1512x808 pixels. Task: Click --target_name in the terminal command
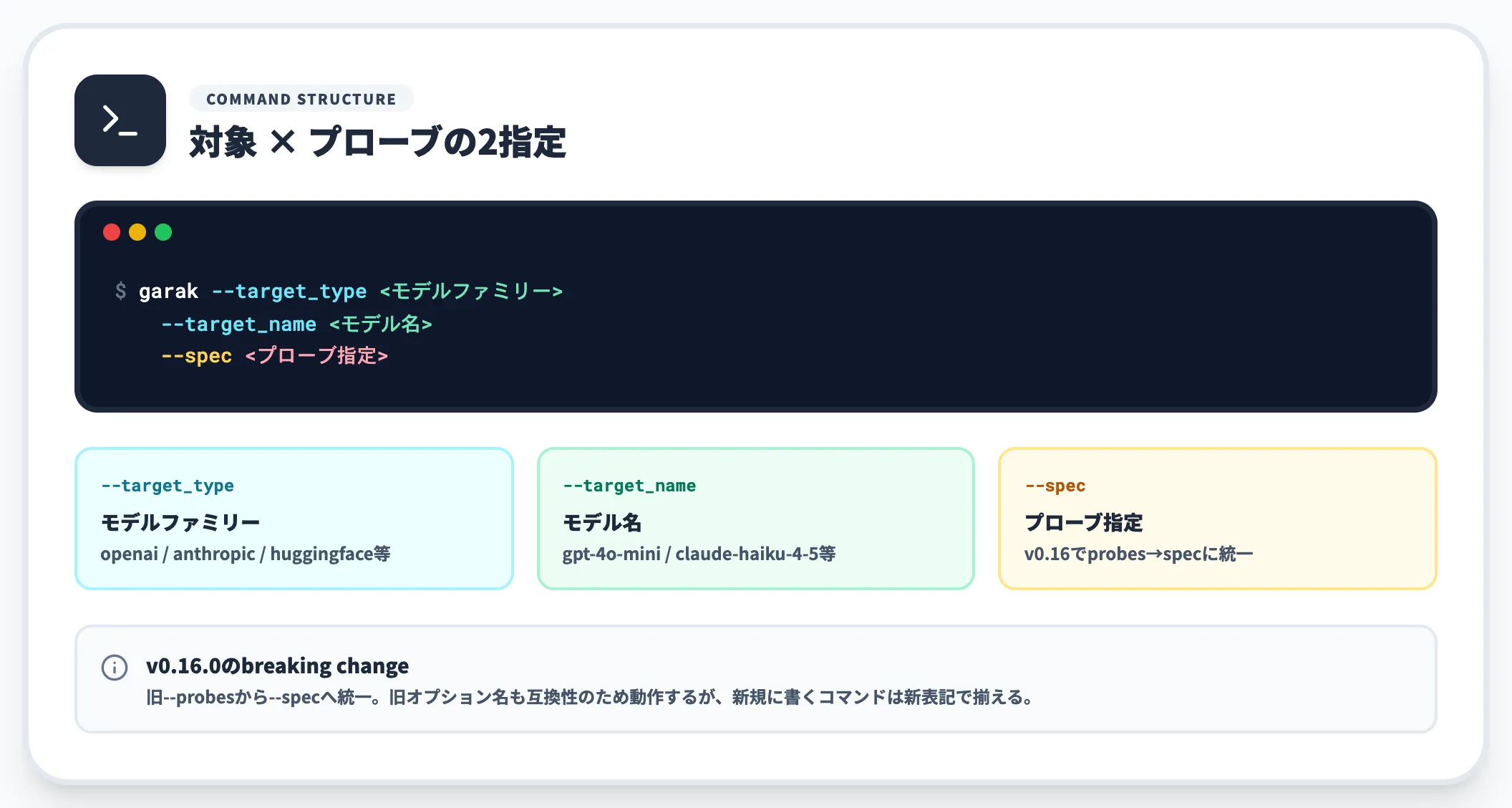[x=238, y=324]
